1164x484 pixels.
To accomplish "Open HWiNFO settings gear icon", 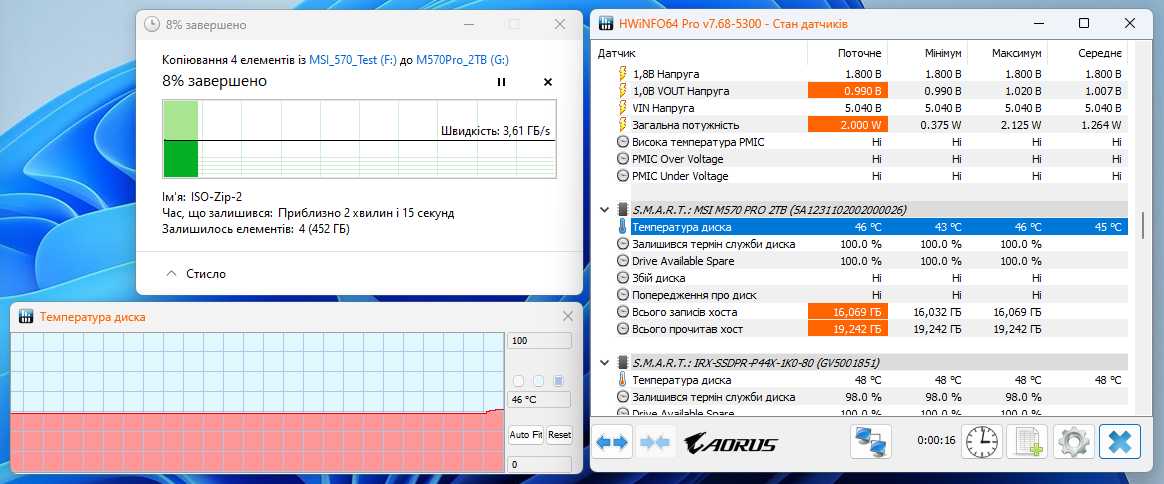I will (x=1073, y=442).
